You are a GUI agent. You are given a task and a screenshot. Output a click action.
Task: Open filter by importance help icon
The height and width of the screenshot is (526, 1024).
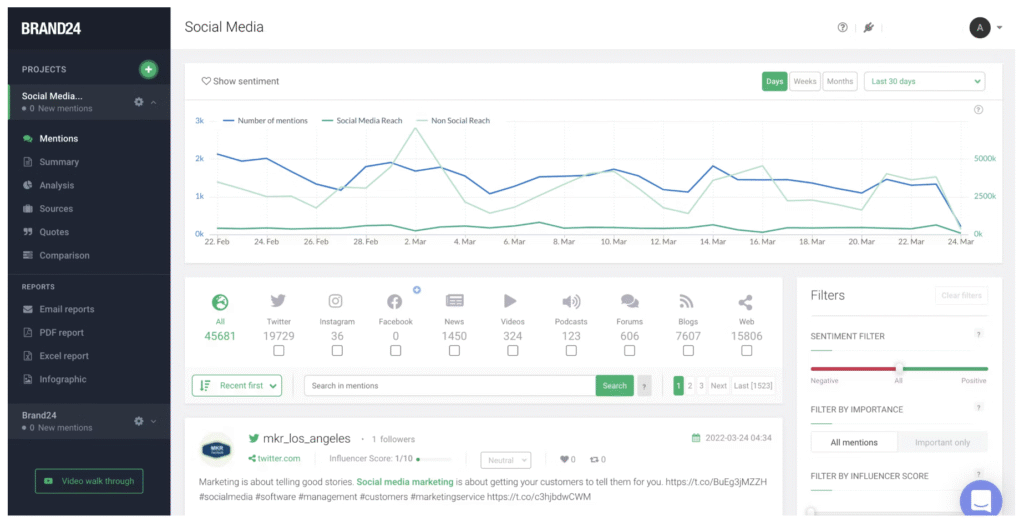point(978,408)
